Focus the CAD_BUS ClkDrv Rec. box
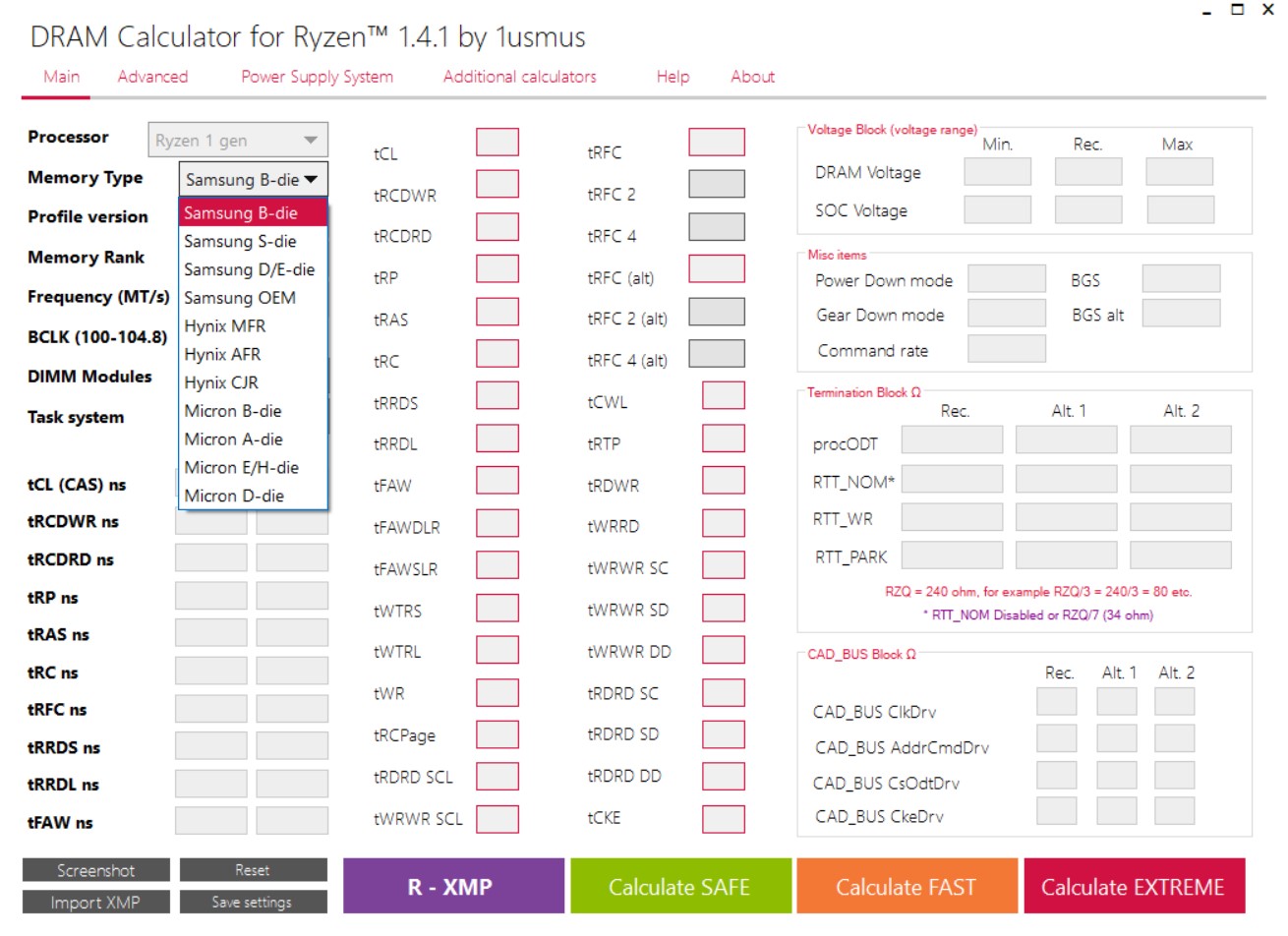Image resolution: width=1288 pixels, height=936 pixels. (1057, 702)
